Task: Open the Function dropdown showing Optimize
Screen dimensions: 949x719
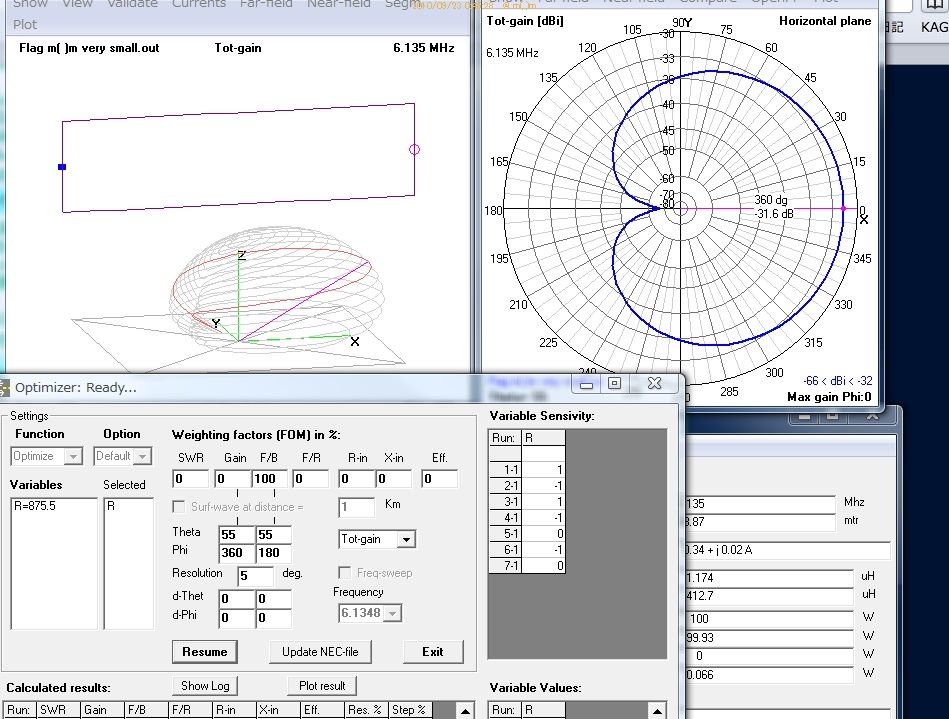Action: [47, 456]
